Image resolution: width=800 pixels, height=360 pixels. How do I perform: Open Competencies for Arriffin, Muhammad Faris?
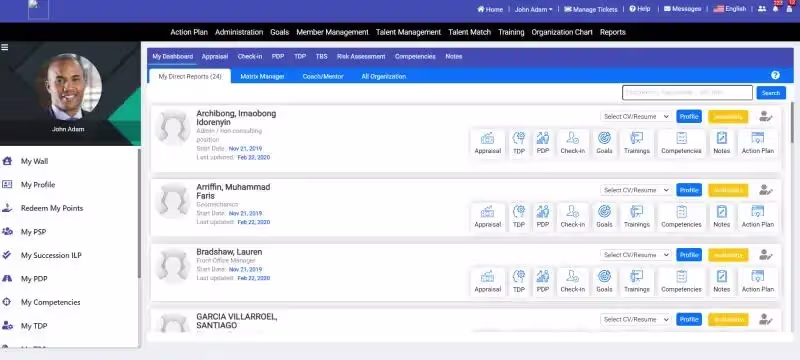(681, 216)
